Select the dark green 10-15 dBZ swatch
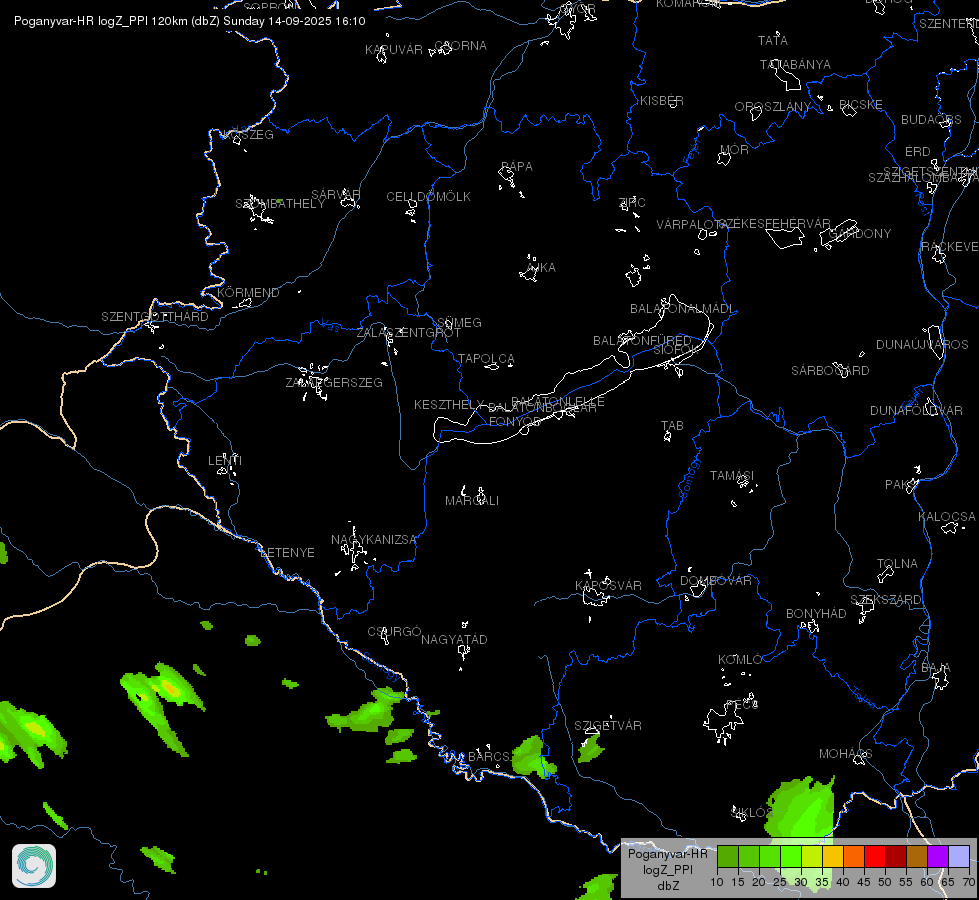The width and height of the screenshot is (979, 900). tap(728, 856)
